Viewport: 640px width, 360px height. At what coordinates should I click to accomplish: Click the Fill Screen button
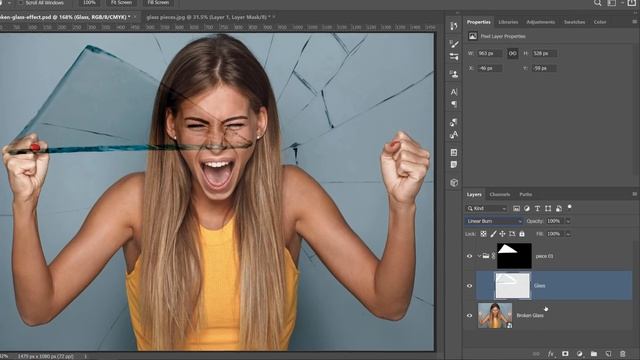tap(158, 2)
